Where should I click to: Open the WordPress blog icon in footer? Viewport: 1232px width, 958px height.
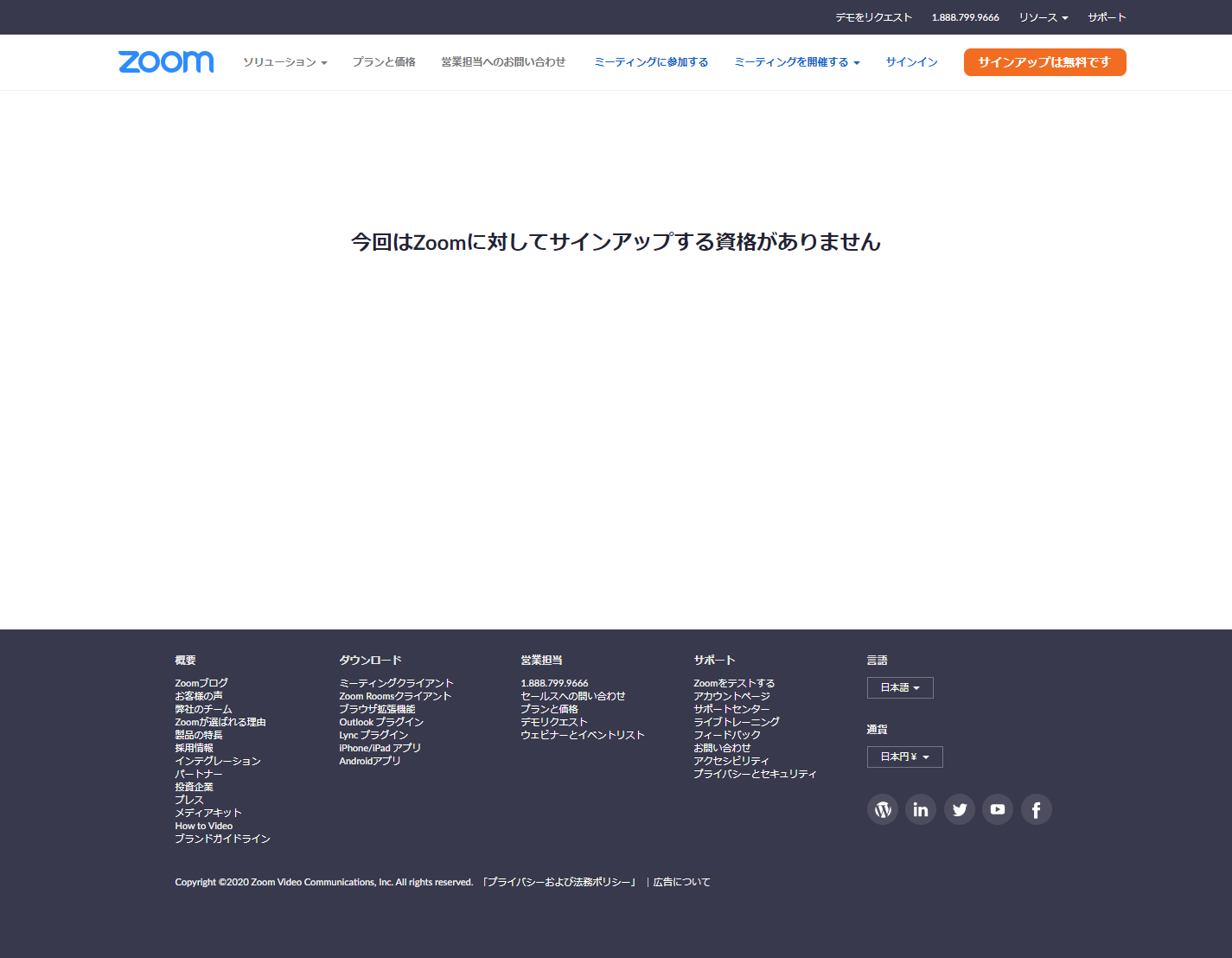tap(883, 809)
